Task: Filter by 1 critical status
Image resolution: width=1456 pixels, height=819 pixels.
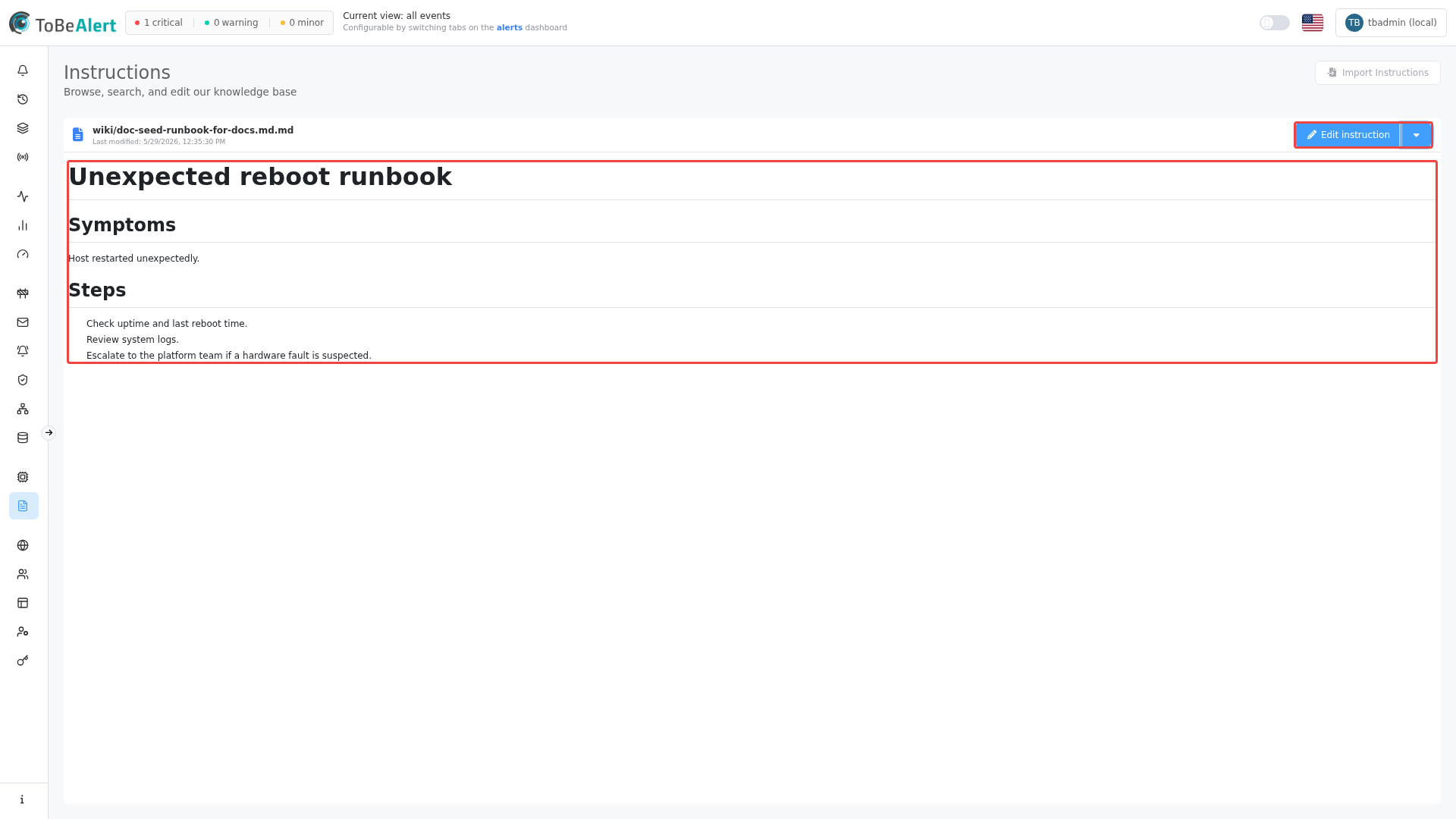Action: (x=158, y=23)
